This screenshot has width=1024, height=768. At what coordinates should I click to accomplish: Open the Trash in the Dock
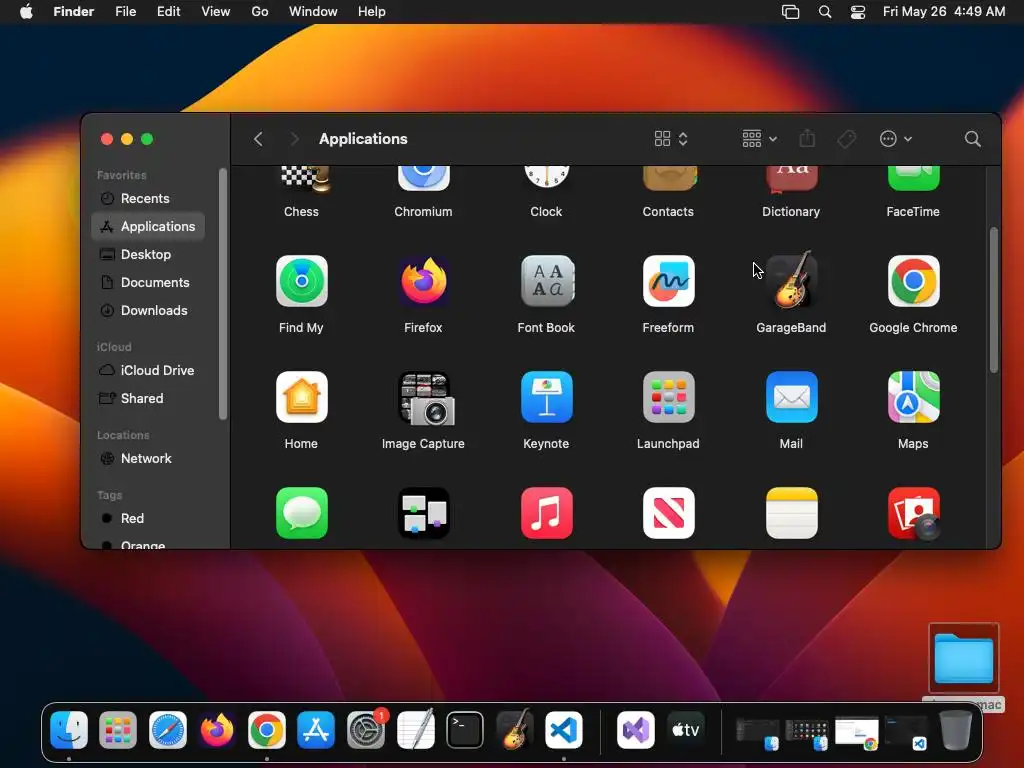coord(955,730)
